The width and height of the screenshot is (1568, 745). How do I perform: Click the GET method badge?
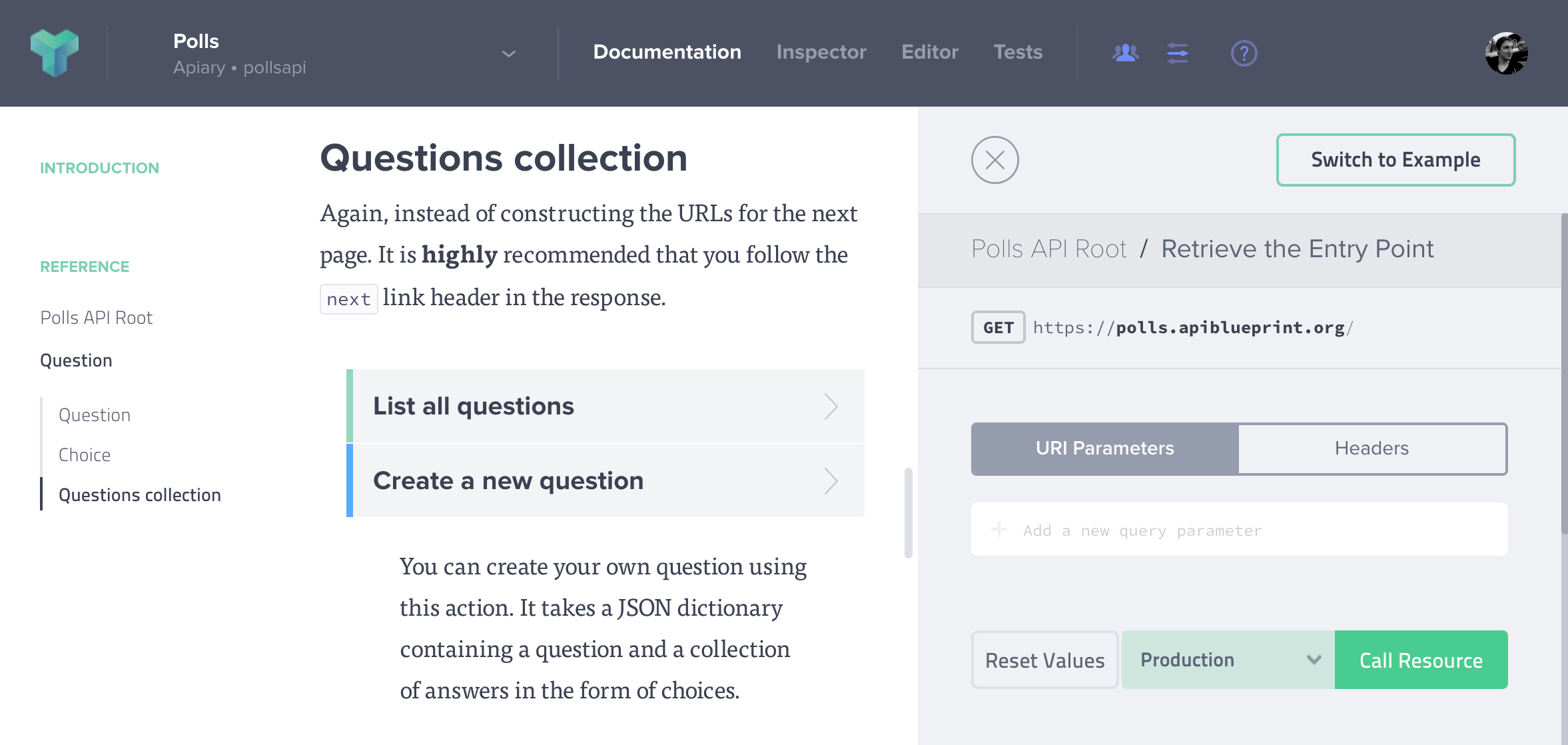pyautogui.click(x=997, y=327)
